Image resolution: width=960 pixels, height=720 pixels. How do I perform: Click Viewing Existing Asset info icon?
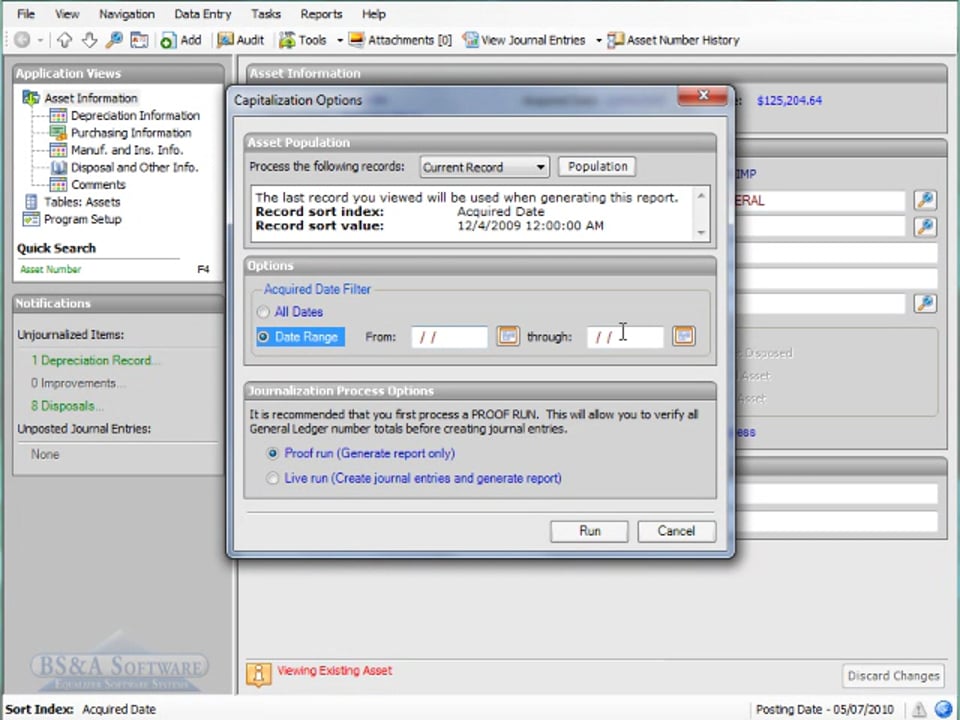pyautogui.click(x=258, y=674)
